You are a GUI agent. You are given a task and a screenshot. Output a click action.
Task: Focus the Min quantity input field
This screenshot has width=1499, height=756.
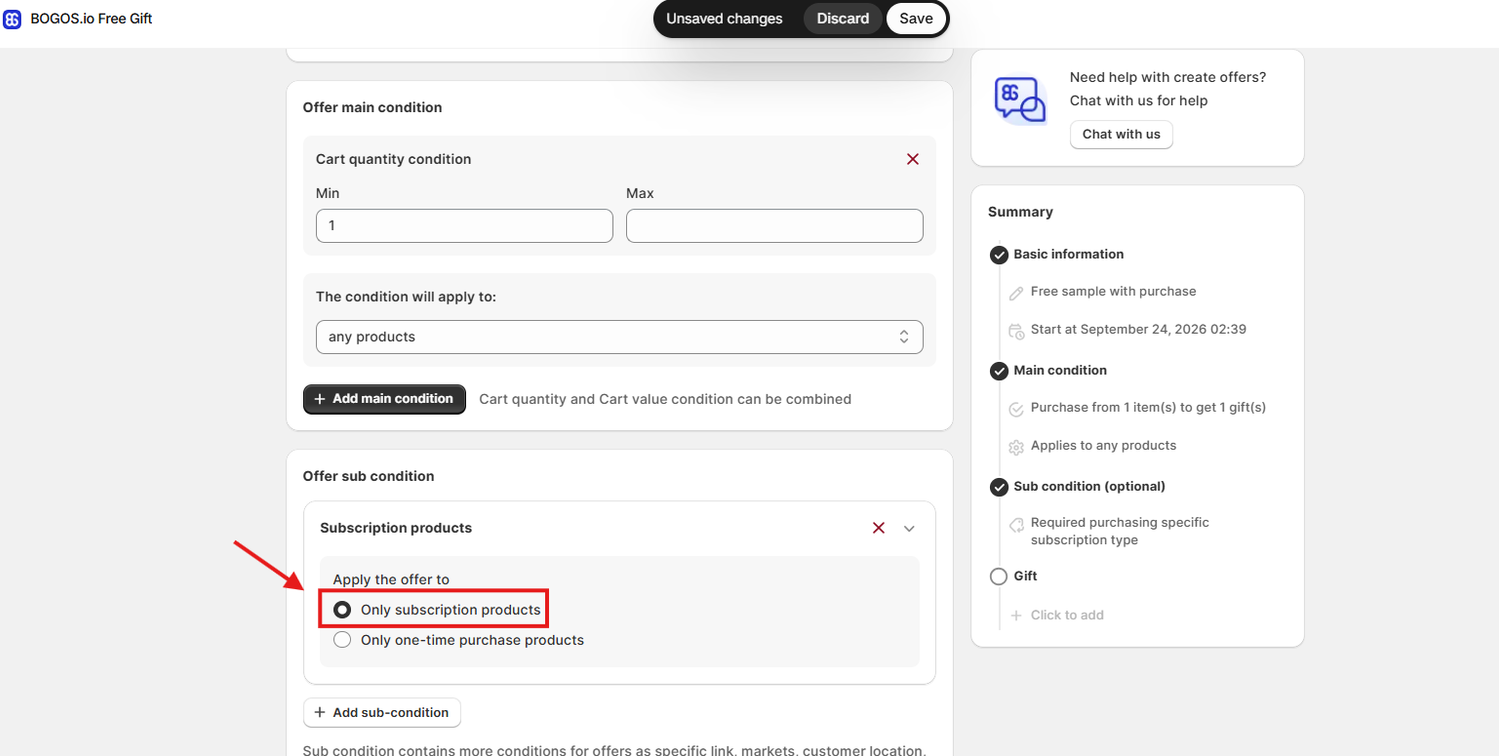coord(464,226)
